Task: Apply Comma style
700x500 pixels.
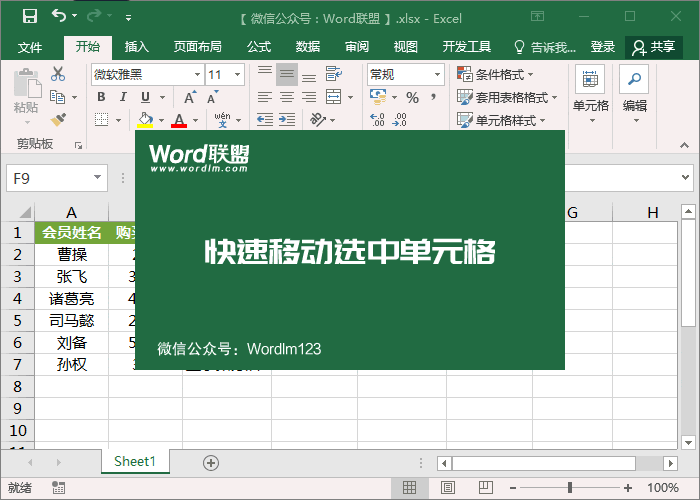Action: coord(433,97)
